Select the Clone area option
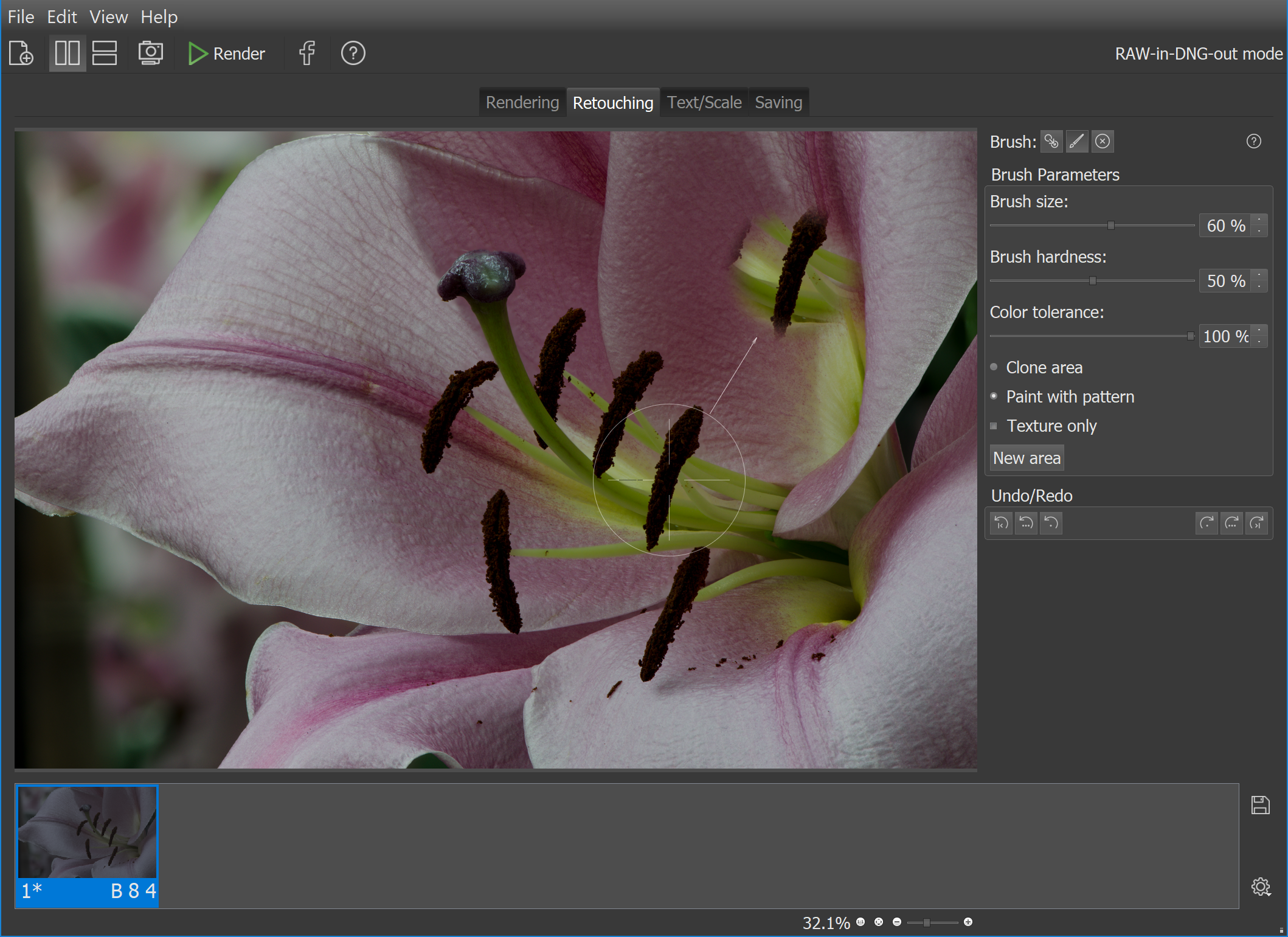Image resolution: width=1288 pixels, height=937 pixels. 994,367
